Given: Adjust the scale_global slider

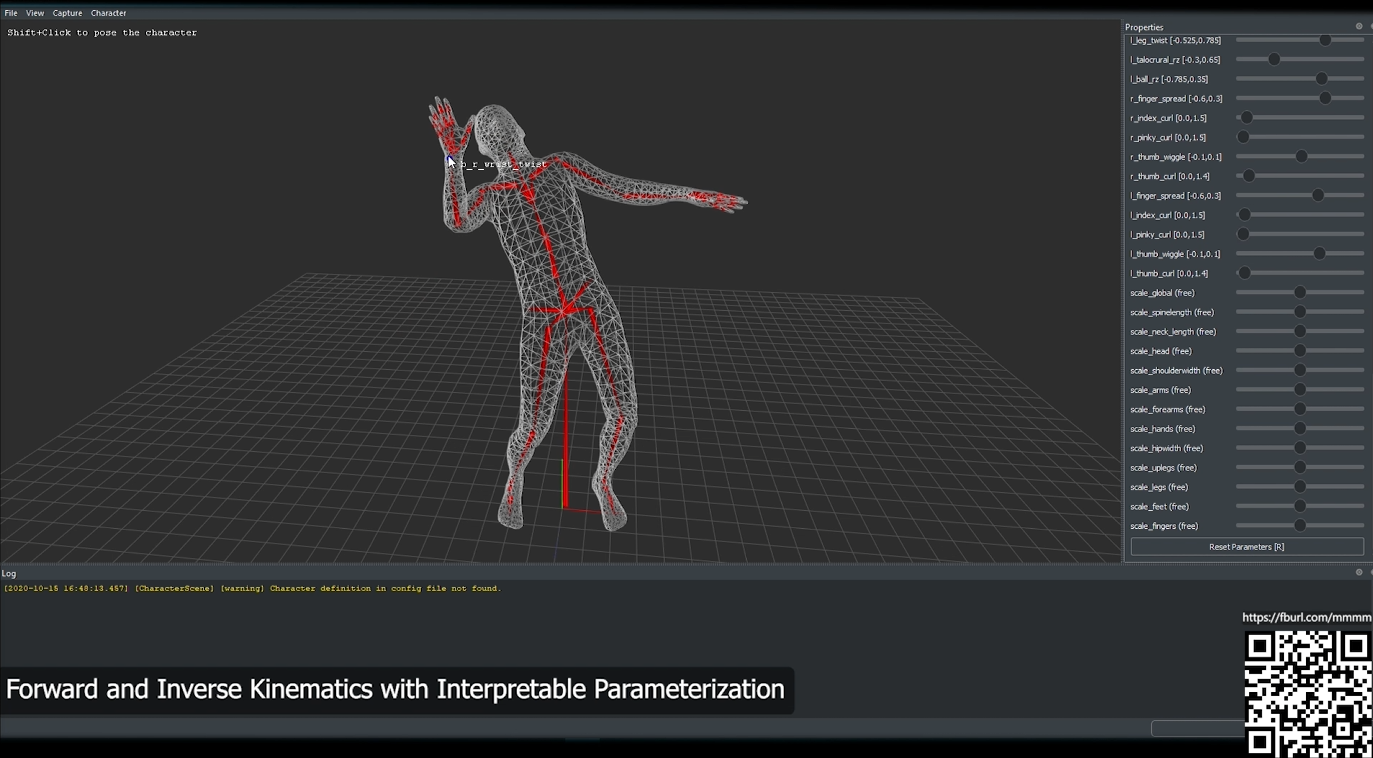Looking at the screenshot, I should pyautogui.click(x=1299, y=292).
